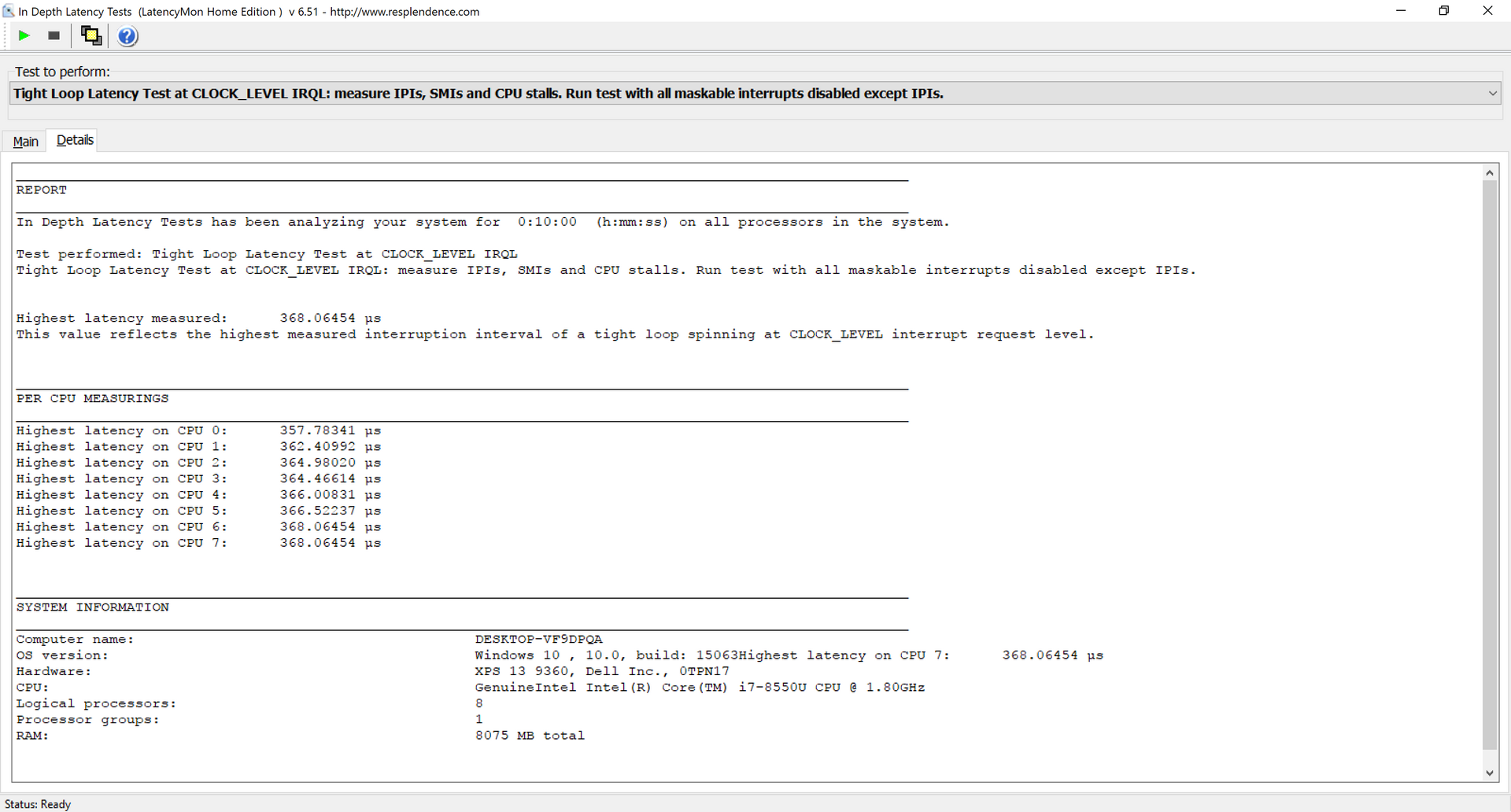
Task: Restore down the In Depth Latency Tests window
Action: (1444, 11)
